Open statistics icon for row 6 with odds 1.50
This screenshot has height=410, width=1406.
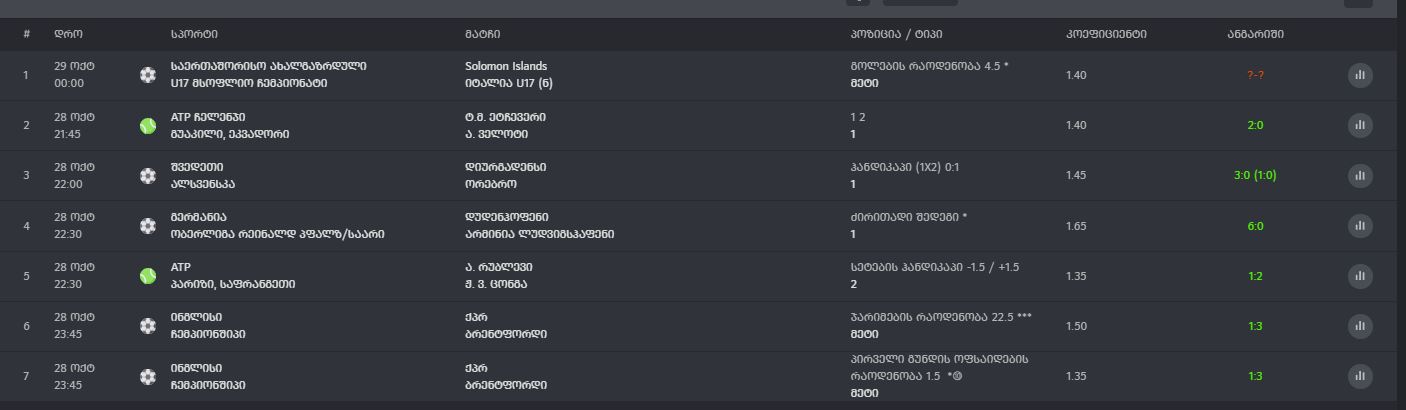pos(1359,326)
